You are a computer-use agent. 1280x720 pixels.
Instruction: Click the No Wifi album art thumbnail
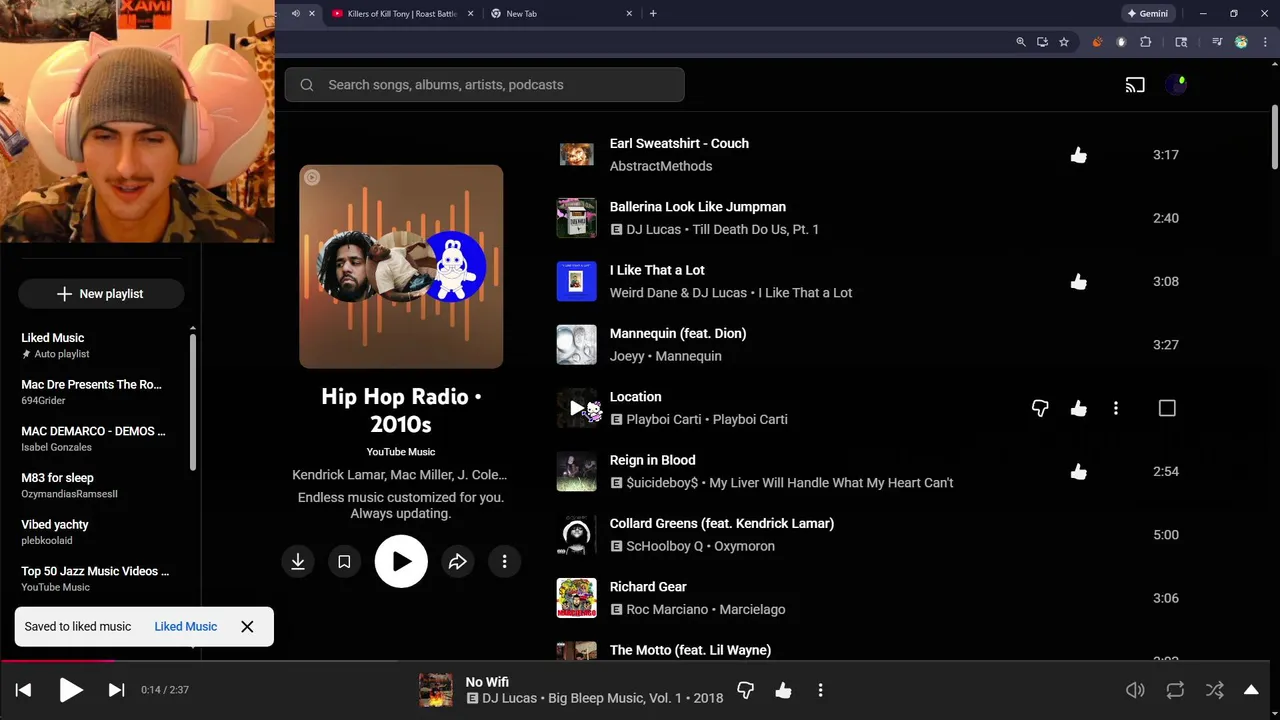pyautogui.click(x=435, y=690)
